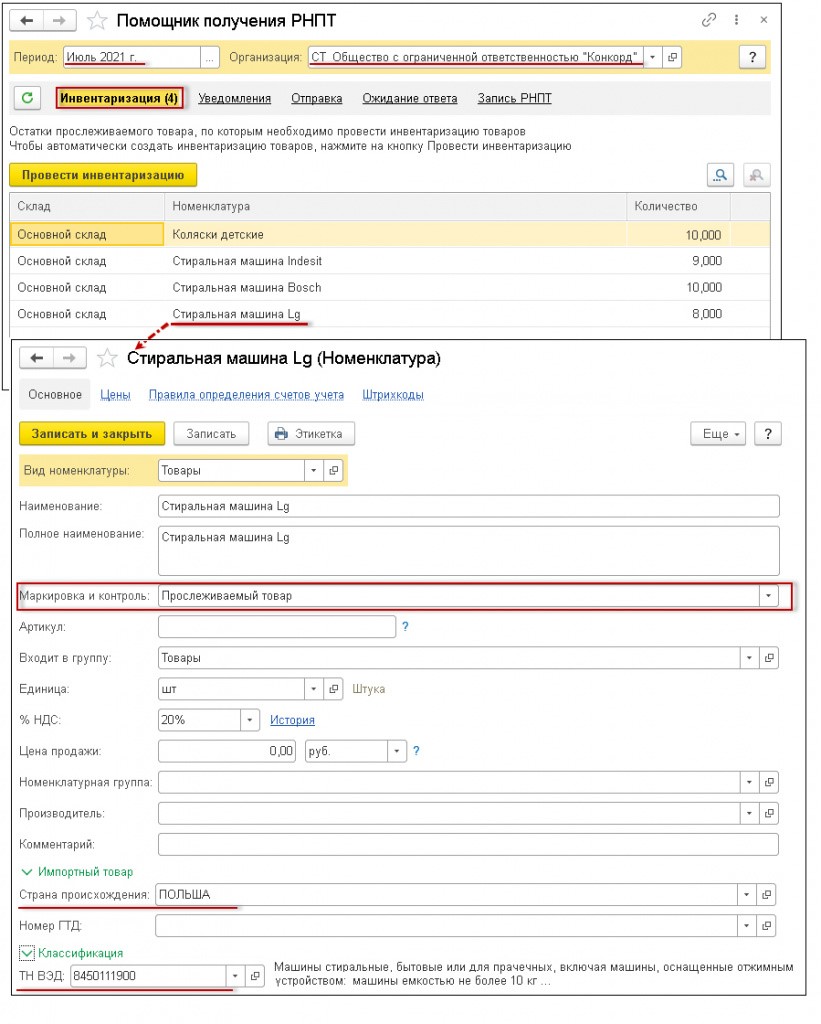The width and height of the screenshot is (821, 1024).
Task: Cancel search in the inventory table
Action: (x=756, y=175)
